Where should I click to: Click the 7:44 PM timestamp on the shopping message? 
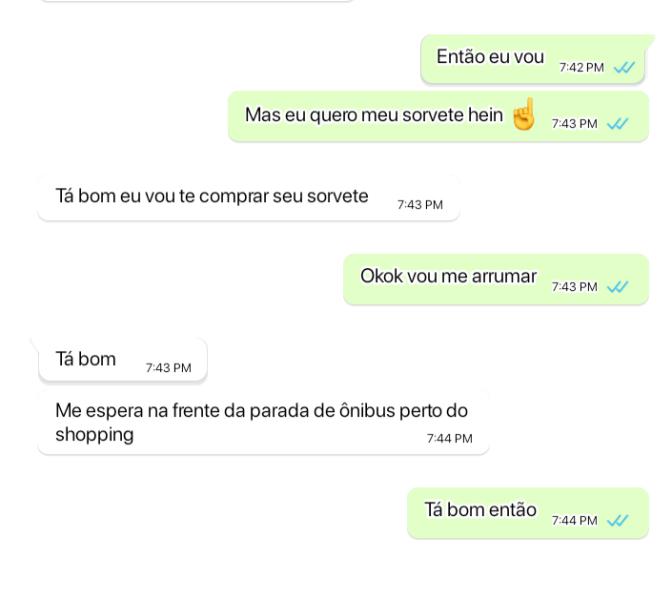(x=449, y=439)
